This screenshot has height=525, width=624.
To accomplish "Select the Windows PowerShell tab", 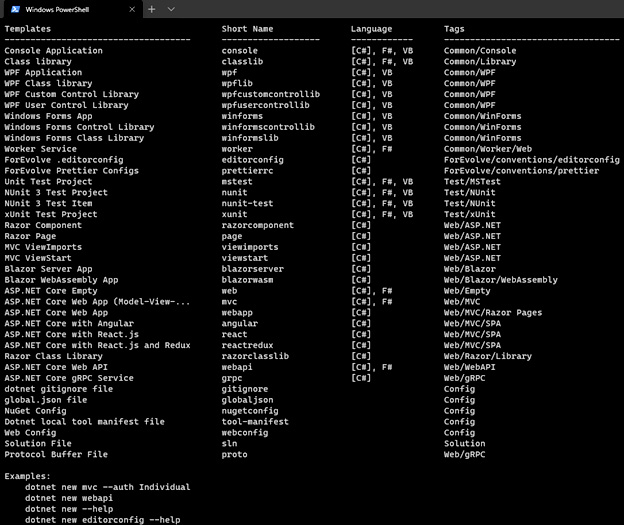I will tap(72, 9).
